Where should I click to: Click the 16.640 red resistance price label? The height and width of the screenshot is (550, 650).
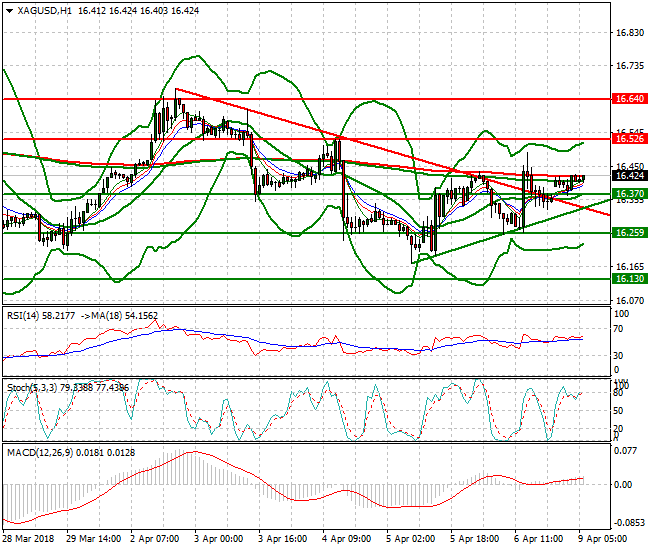[x=629, y=99]
